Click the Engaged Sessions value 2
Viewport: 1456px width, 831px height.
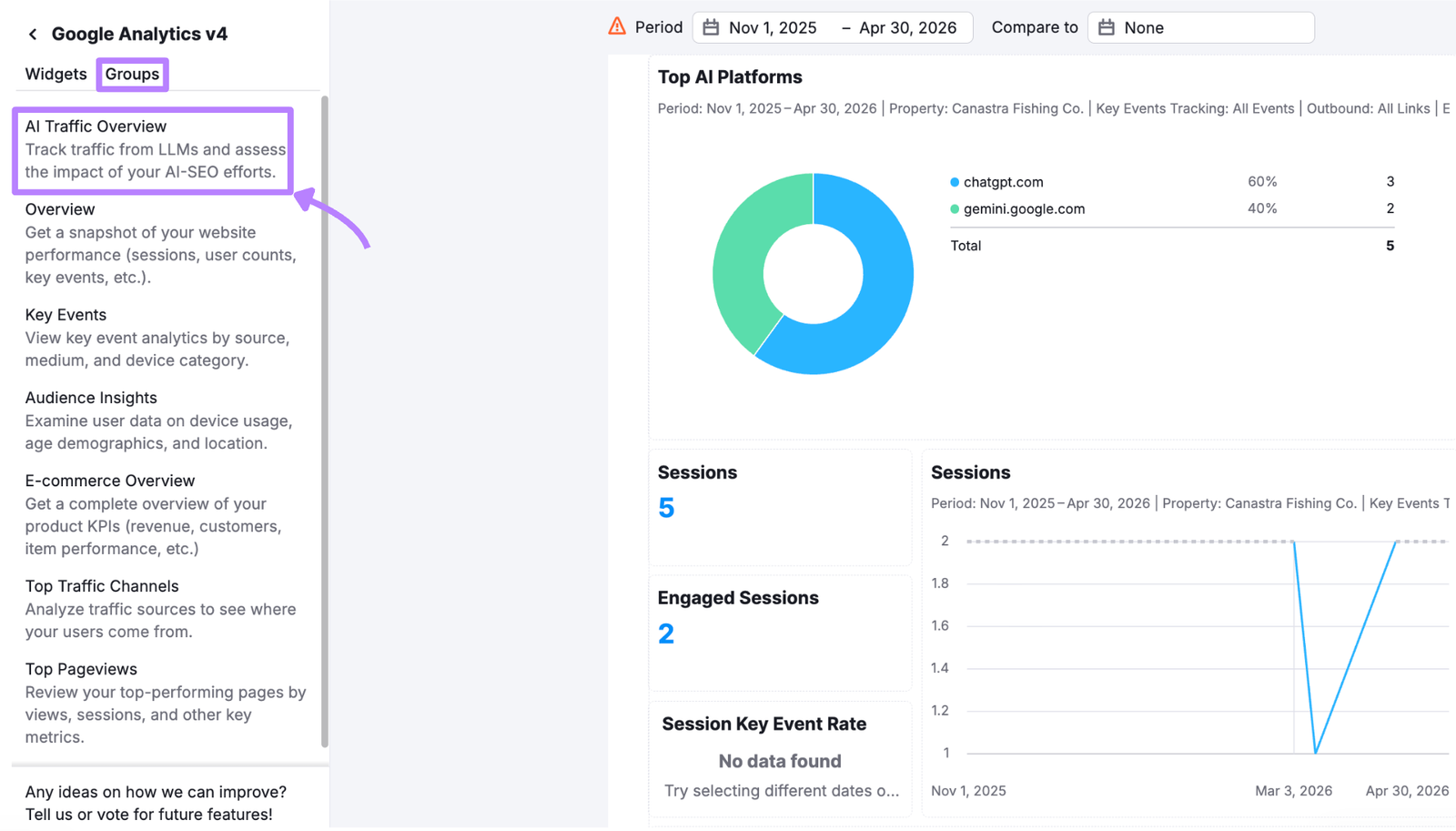[x=666, y=633]
